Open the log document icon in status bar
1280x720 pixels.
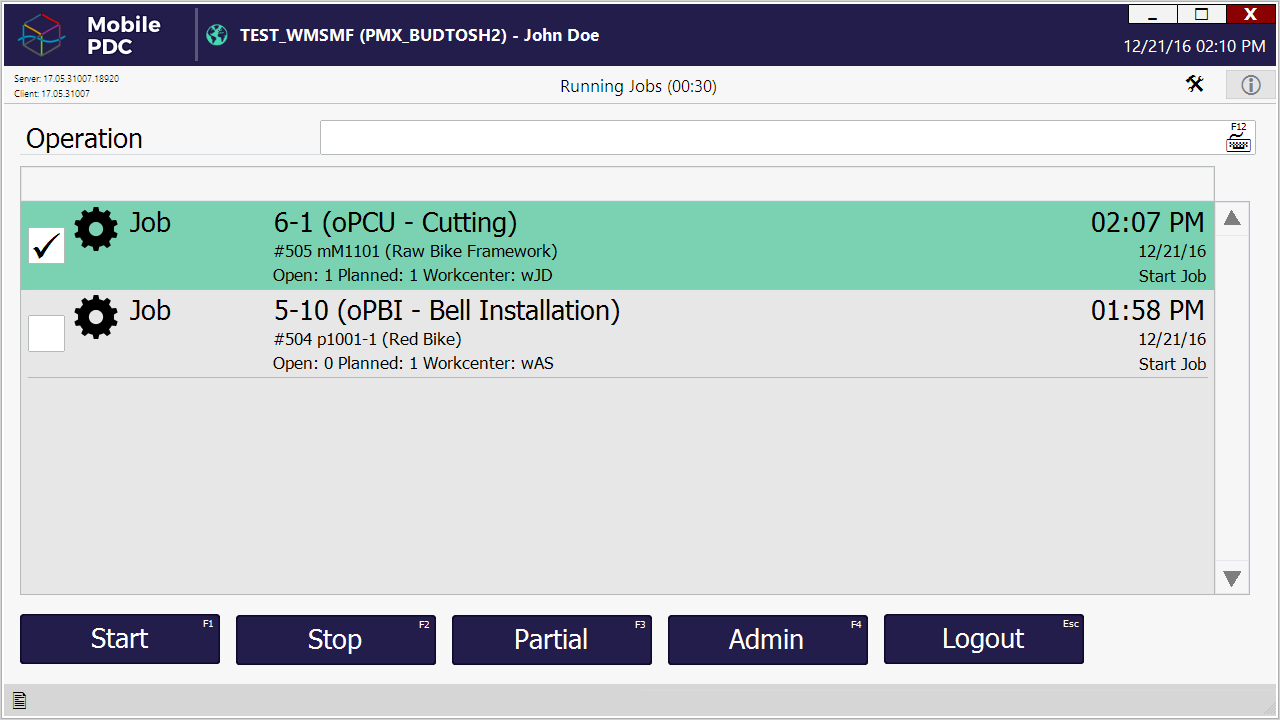coord(19,701)
